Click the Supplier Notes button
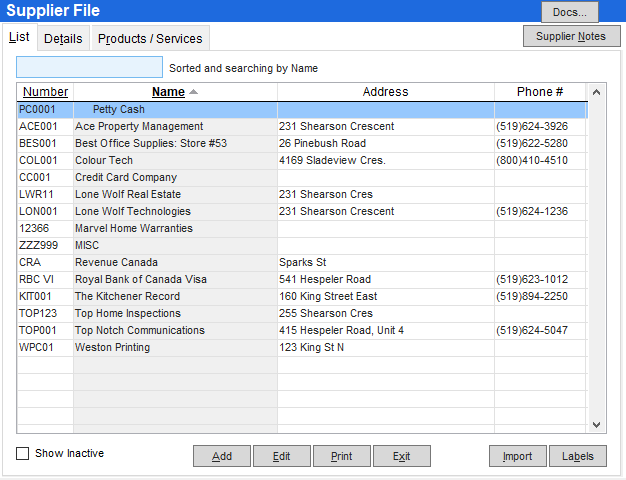The height and width of the screenshot is (480, 626). (x=571, y=37)
